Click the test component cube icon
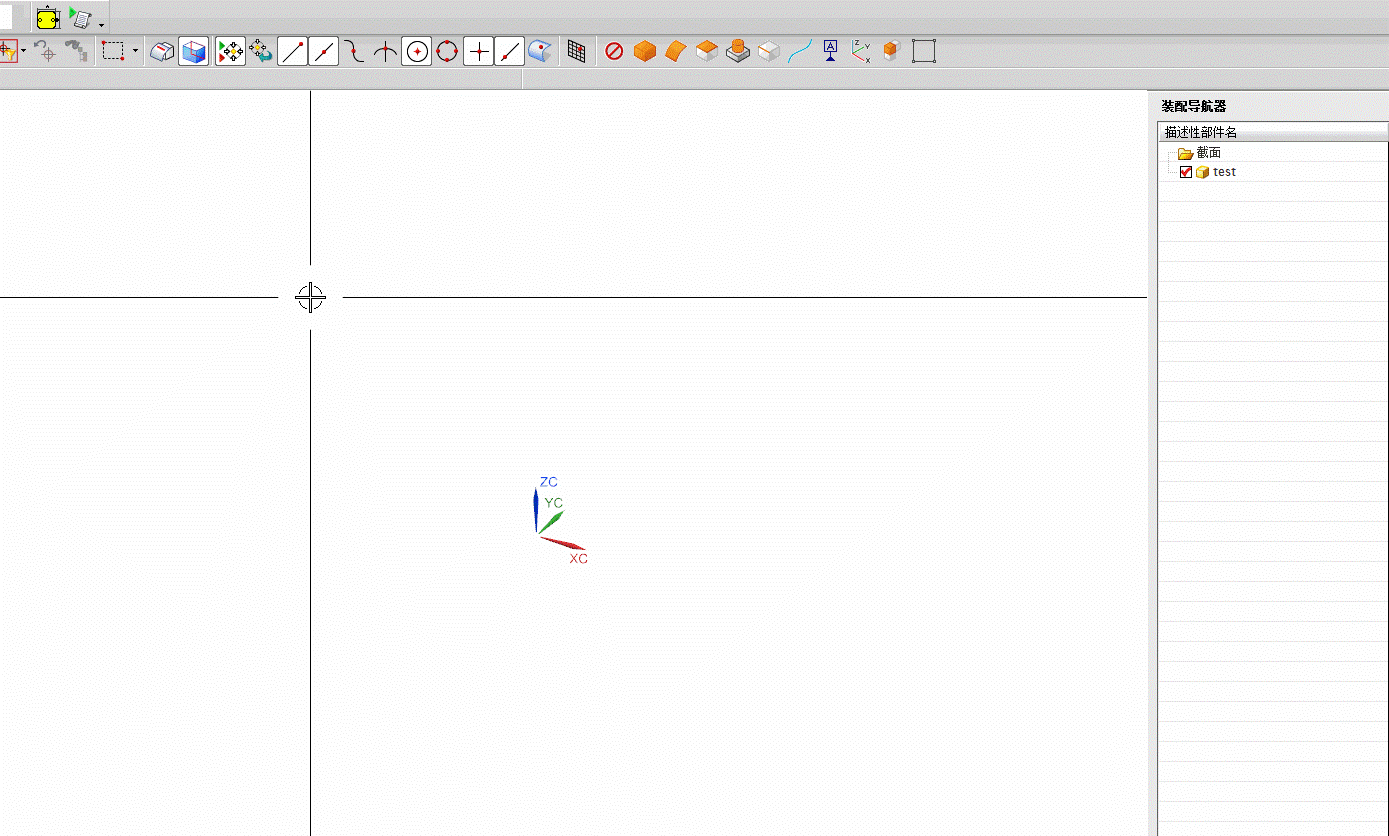Viewport: 1389px width, 836px height. pyautogui.click(x=1203, y=172)
